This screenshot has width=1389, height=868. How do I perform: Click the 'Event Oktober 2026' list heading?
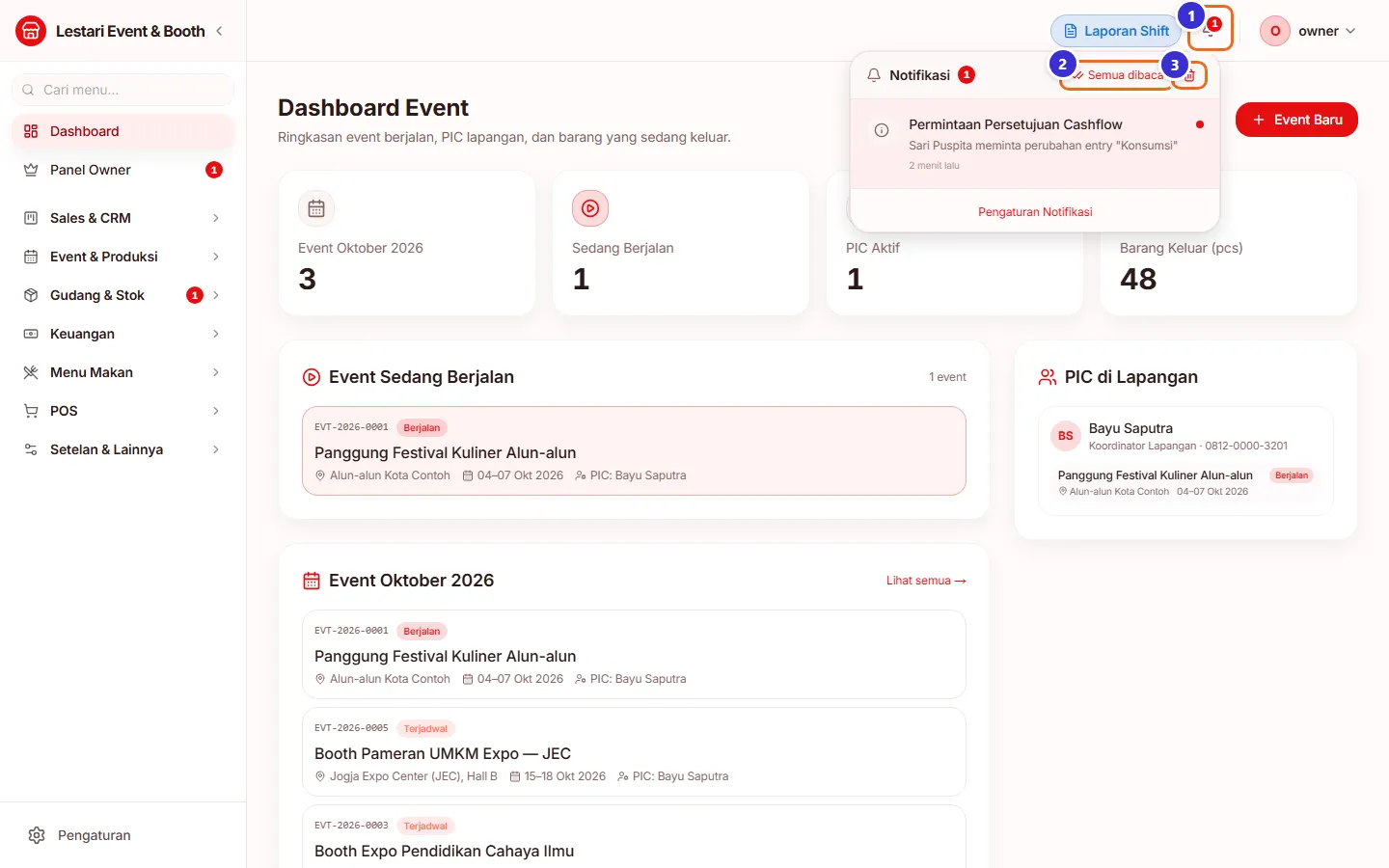(411, 581)
